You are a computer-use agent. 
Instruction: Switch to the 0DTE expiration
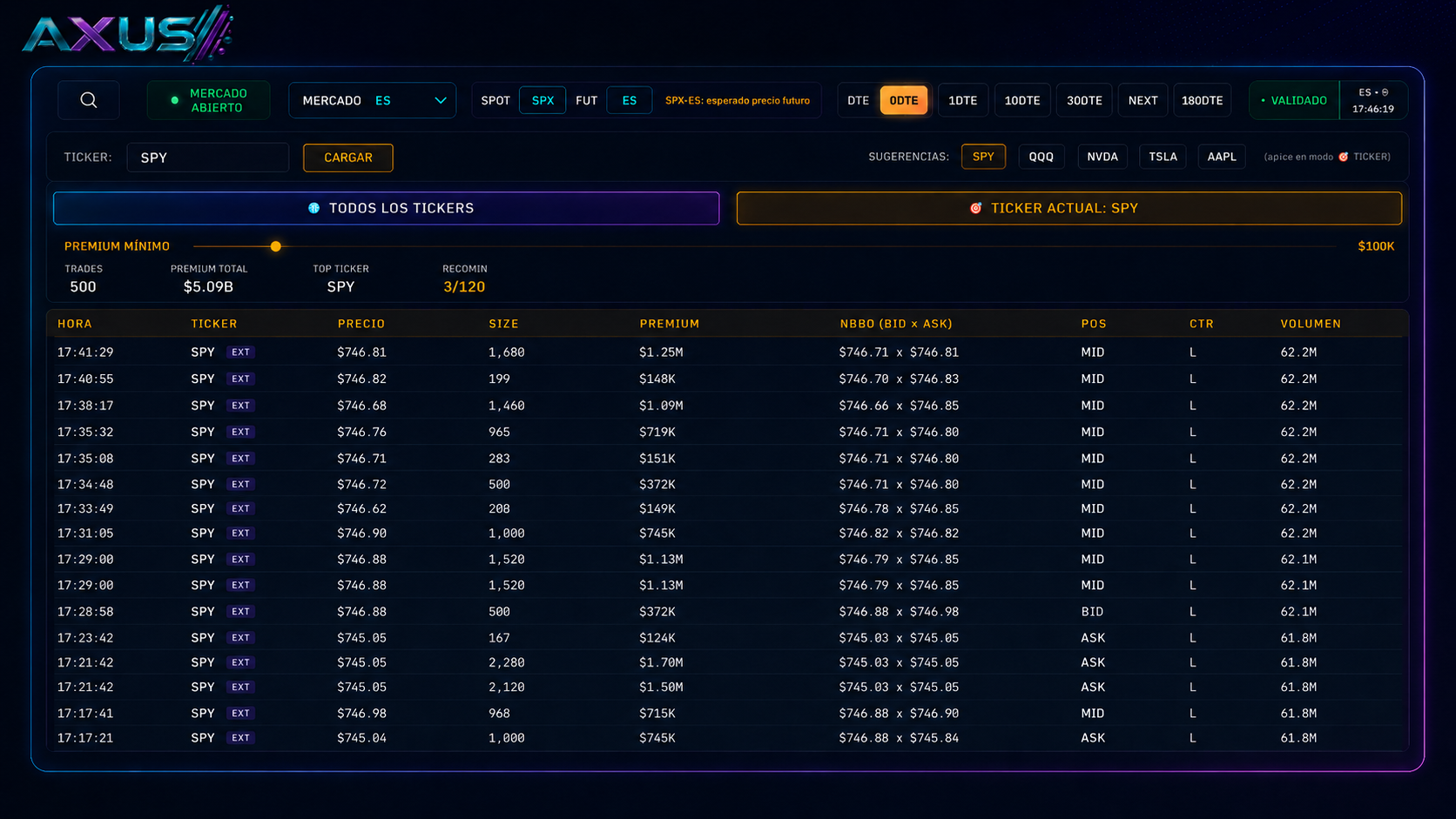(x=904, y=100)
